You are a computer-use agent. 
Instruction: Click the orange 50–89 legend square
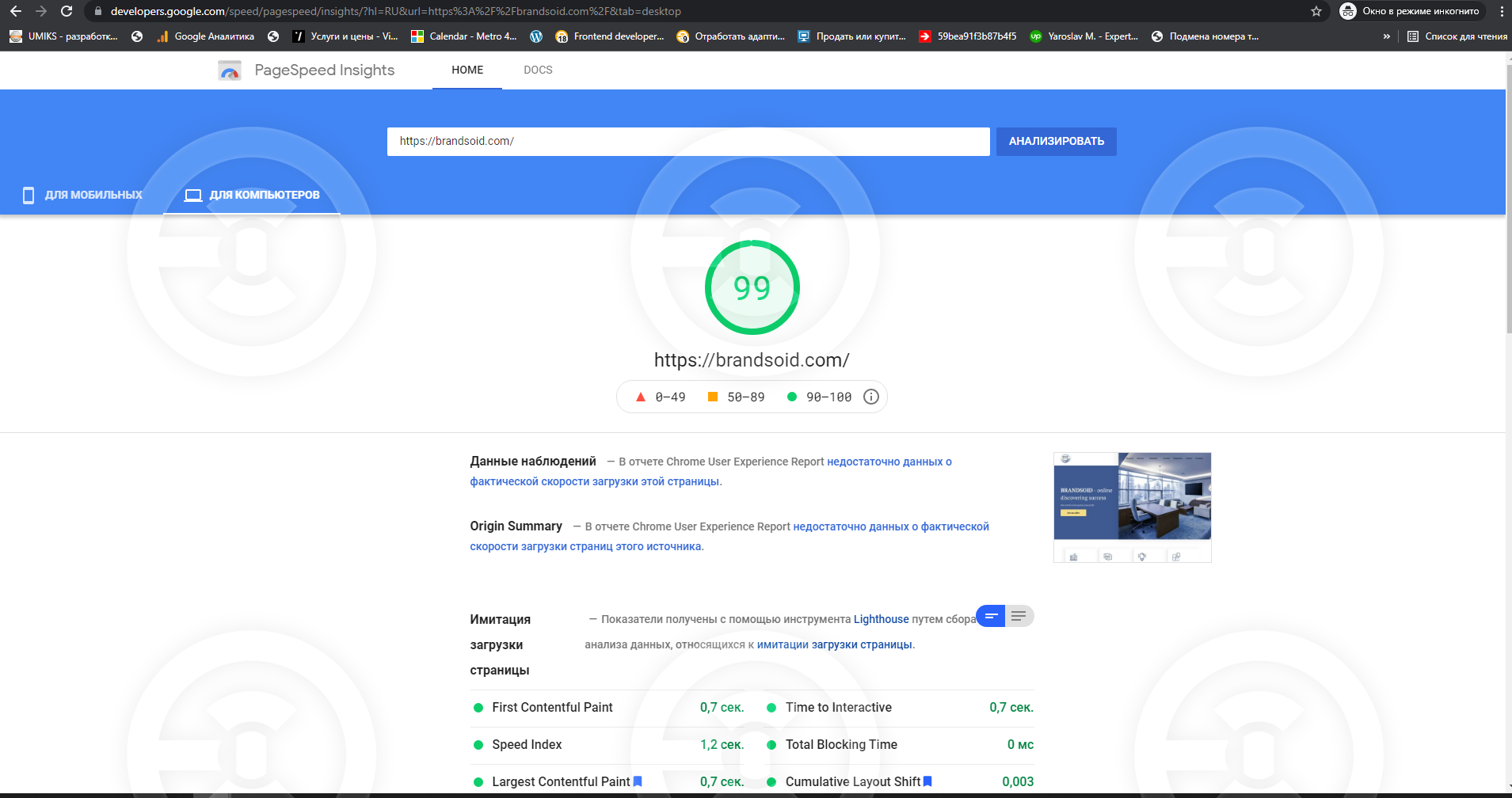pos(713,397)
